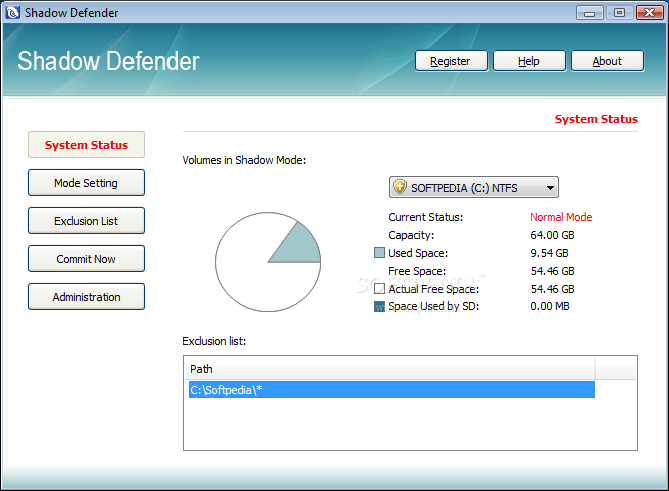This screenshot has height=491, width=669.
Task: Click the Actual Free Space color swatch
Action: click(379, 289)
